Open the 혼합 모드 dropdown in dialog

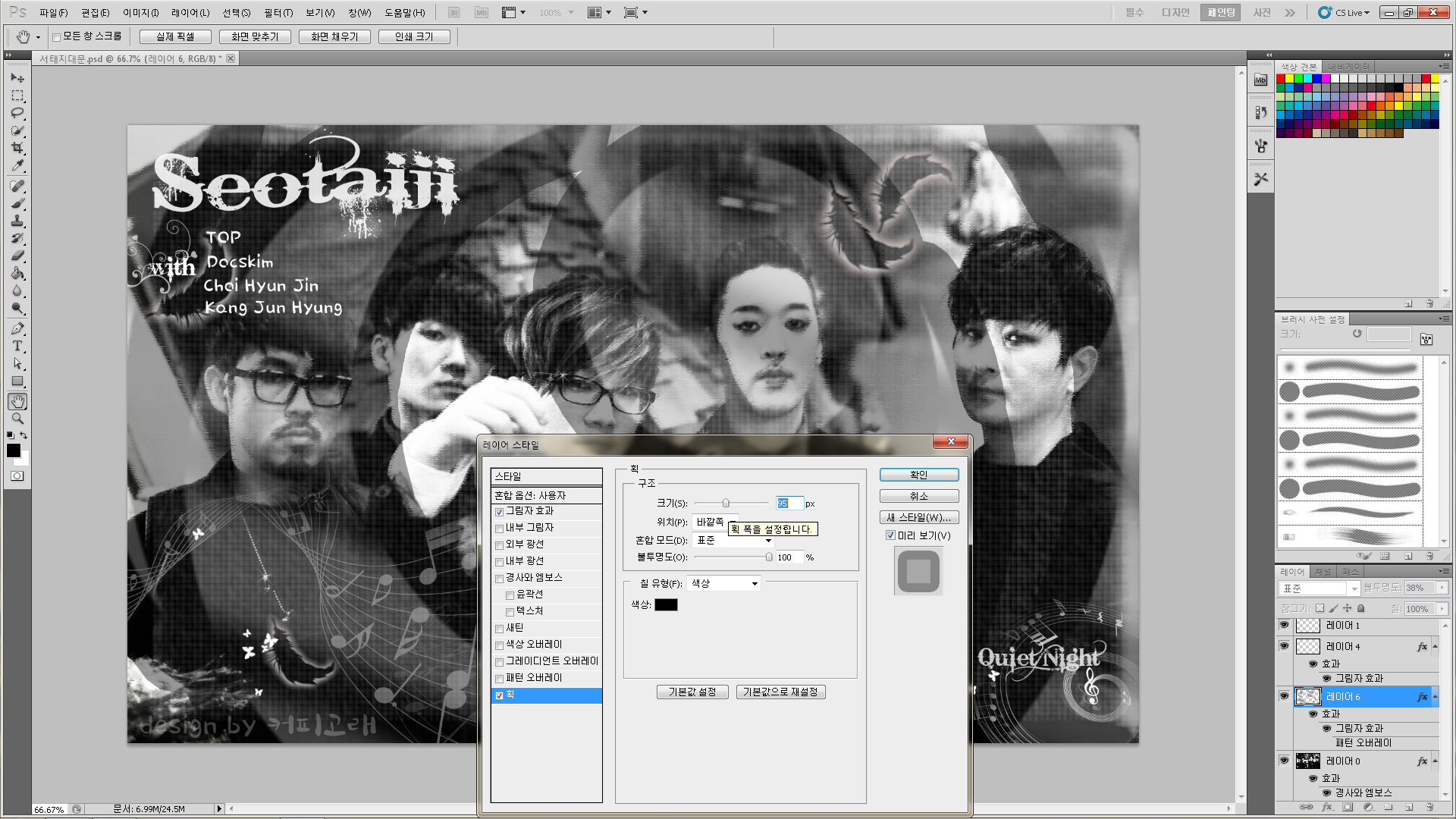pyautogui.click(x=734, y=541)
